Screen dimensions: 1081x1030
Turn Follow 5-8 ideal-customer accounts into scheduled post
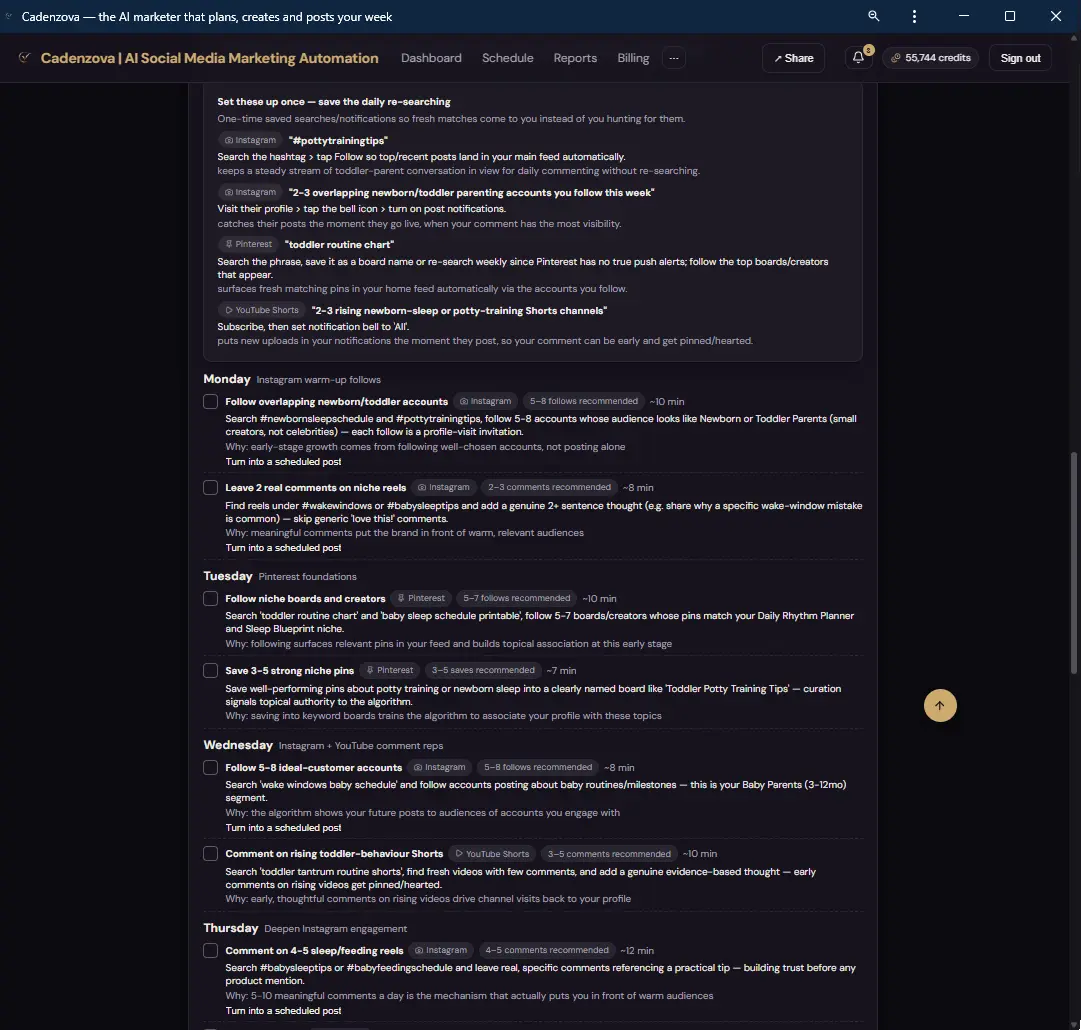[283, 827]
